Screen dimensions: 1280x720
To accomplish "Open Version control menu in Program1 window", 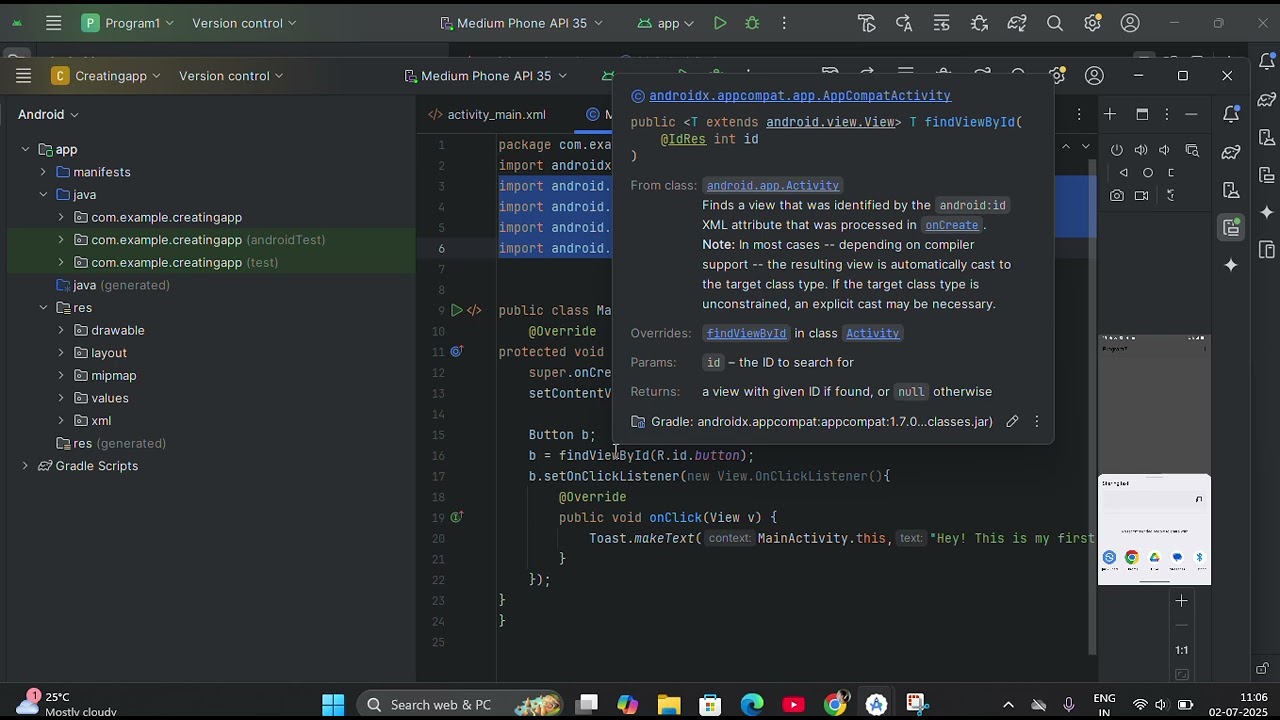I will (x=244, y=23).
